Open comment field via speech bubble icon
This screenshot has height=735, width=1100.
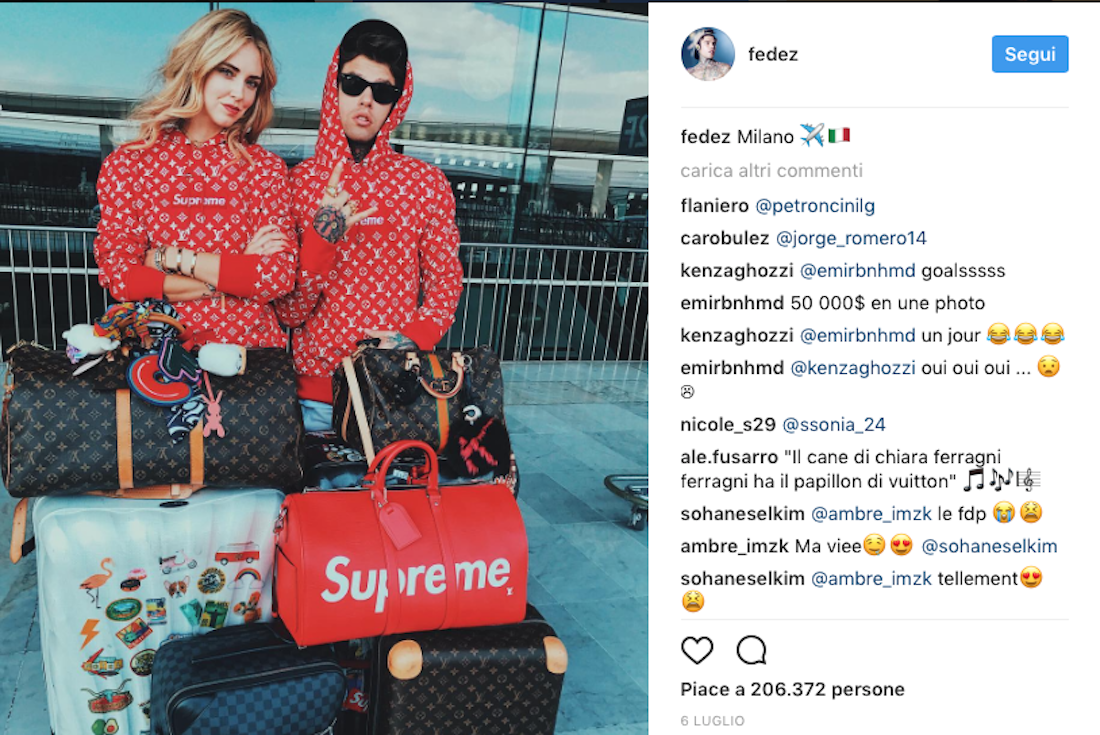click(751, 650)
